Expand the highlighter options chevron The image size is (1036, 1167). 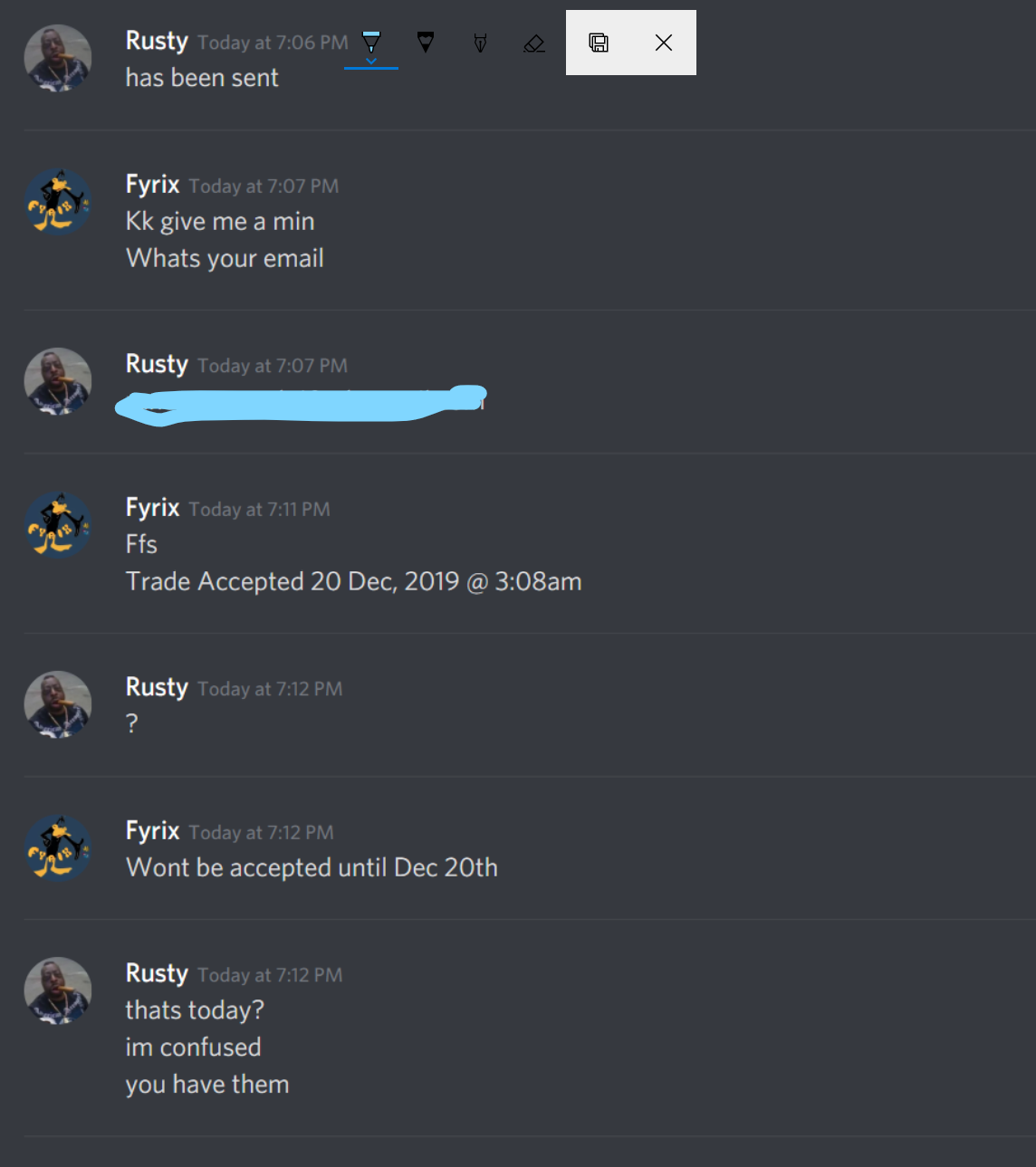(x=371, y=62)
